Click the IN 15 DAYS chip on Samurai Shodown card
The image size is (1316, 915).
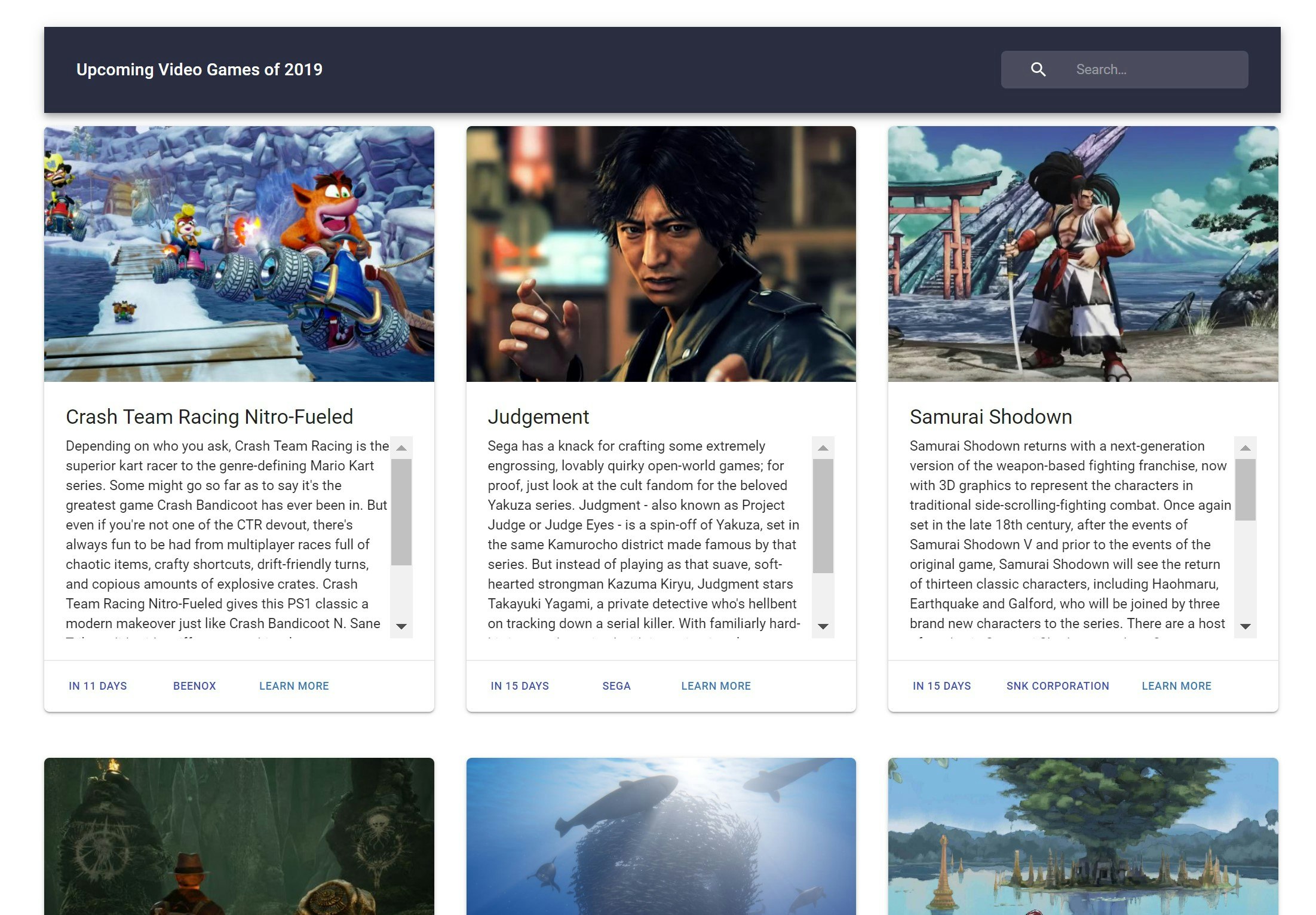(941, 686)
